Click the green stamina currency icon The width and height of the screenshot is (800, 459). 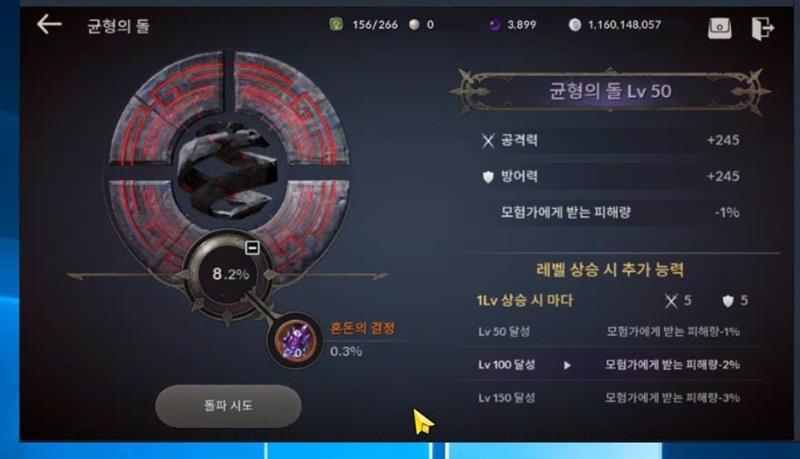click(336, 24)
